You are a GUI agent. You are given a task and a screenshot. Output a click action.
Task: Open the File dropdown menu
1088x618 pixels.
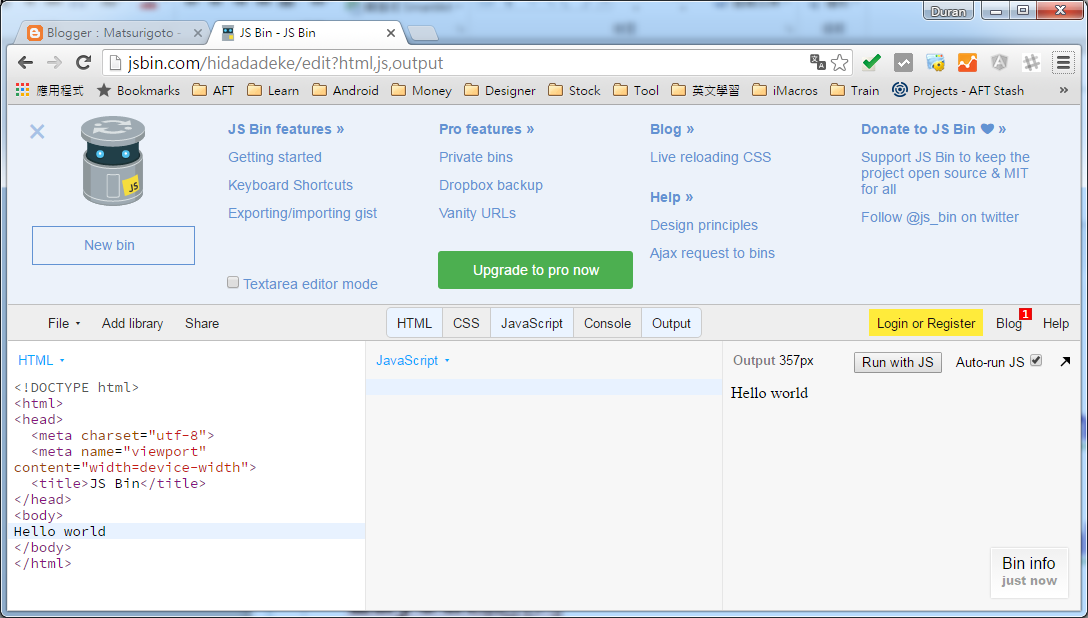coord(64,323)
